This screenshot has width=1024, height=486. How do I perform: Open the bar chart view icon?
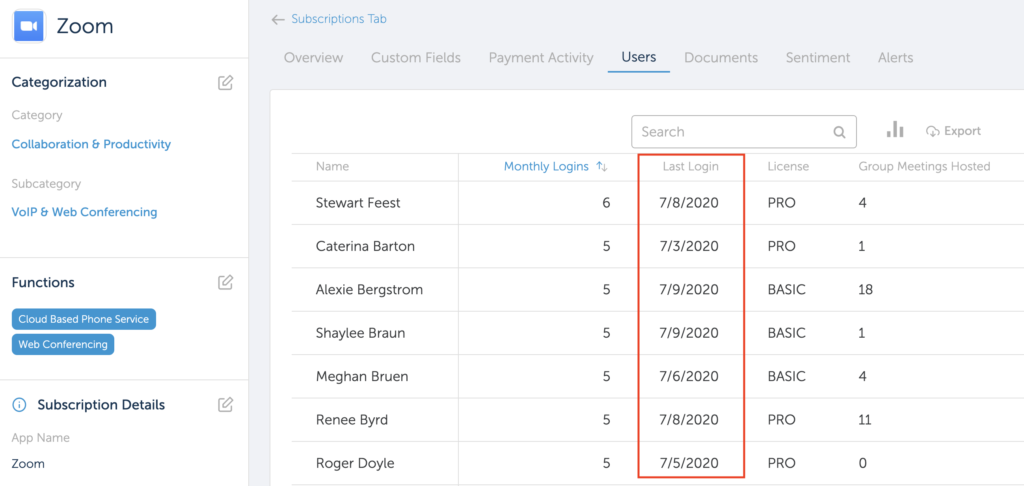[x=895, y=129]
